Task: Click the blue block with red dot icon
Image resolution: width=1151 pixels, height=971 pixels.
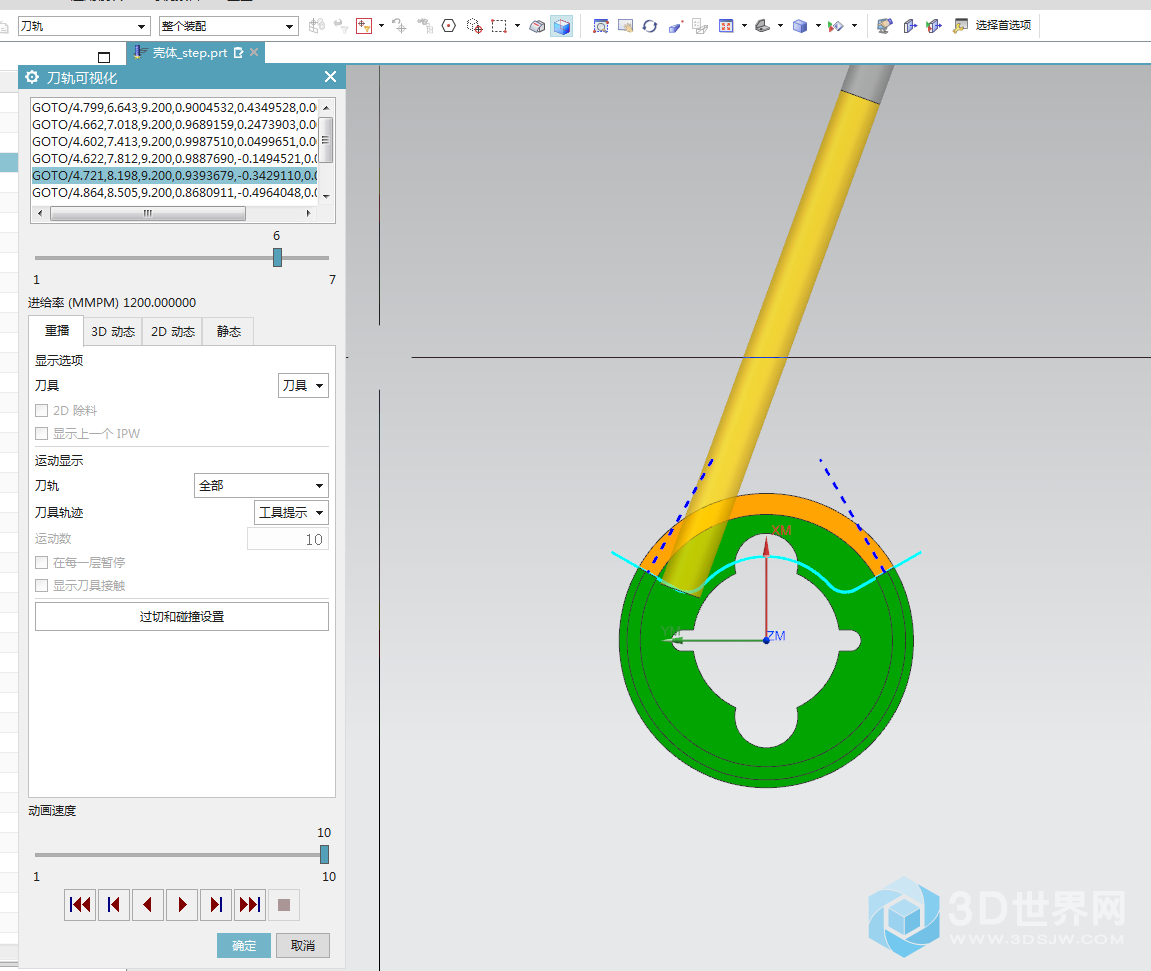Action: click(x=675, y=26)
